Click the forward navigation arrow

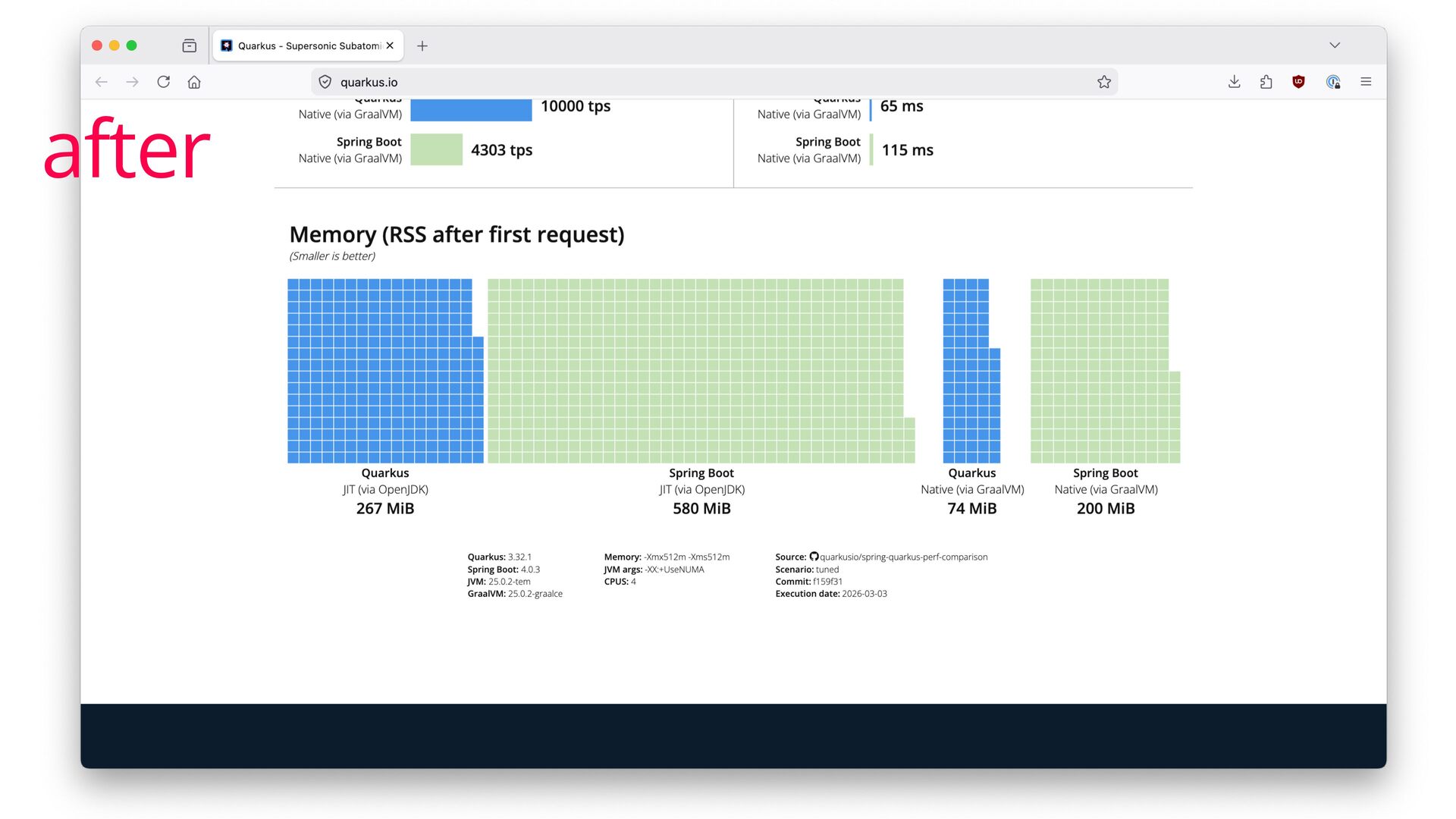[133, 82]
